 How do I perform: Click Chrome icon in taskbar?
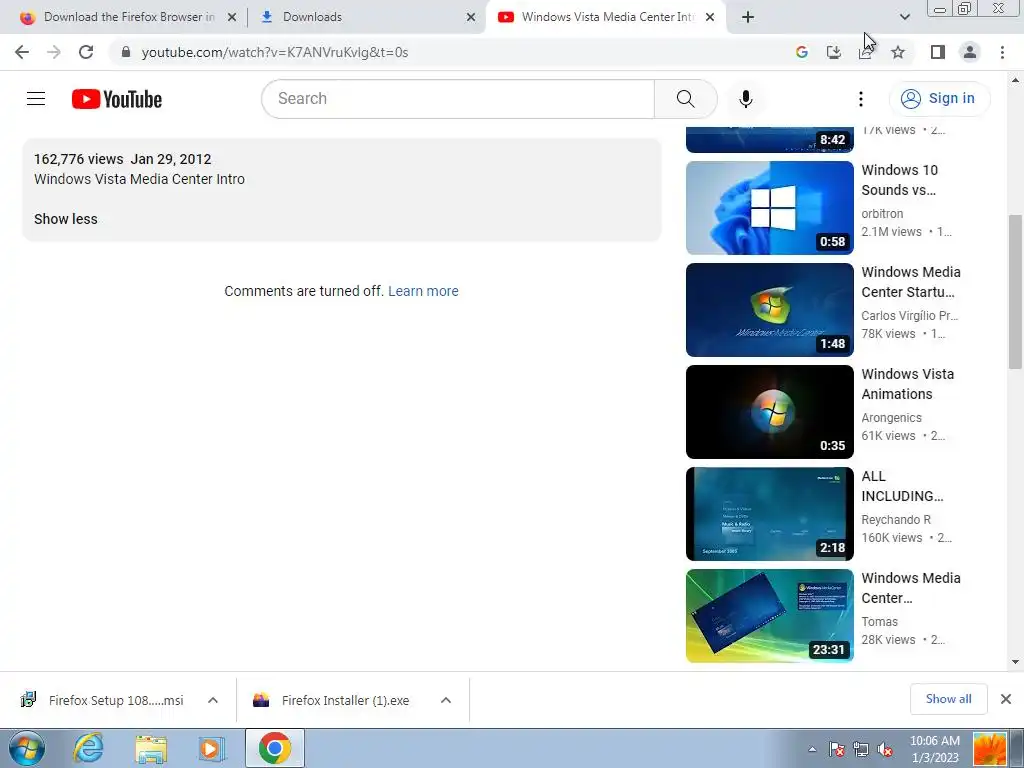click(x=275, y=748)
